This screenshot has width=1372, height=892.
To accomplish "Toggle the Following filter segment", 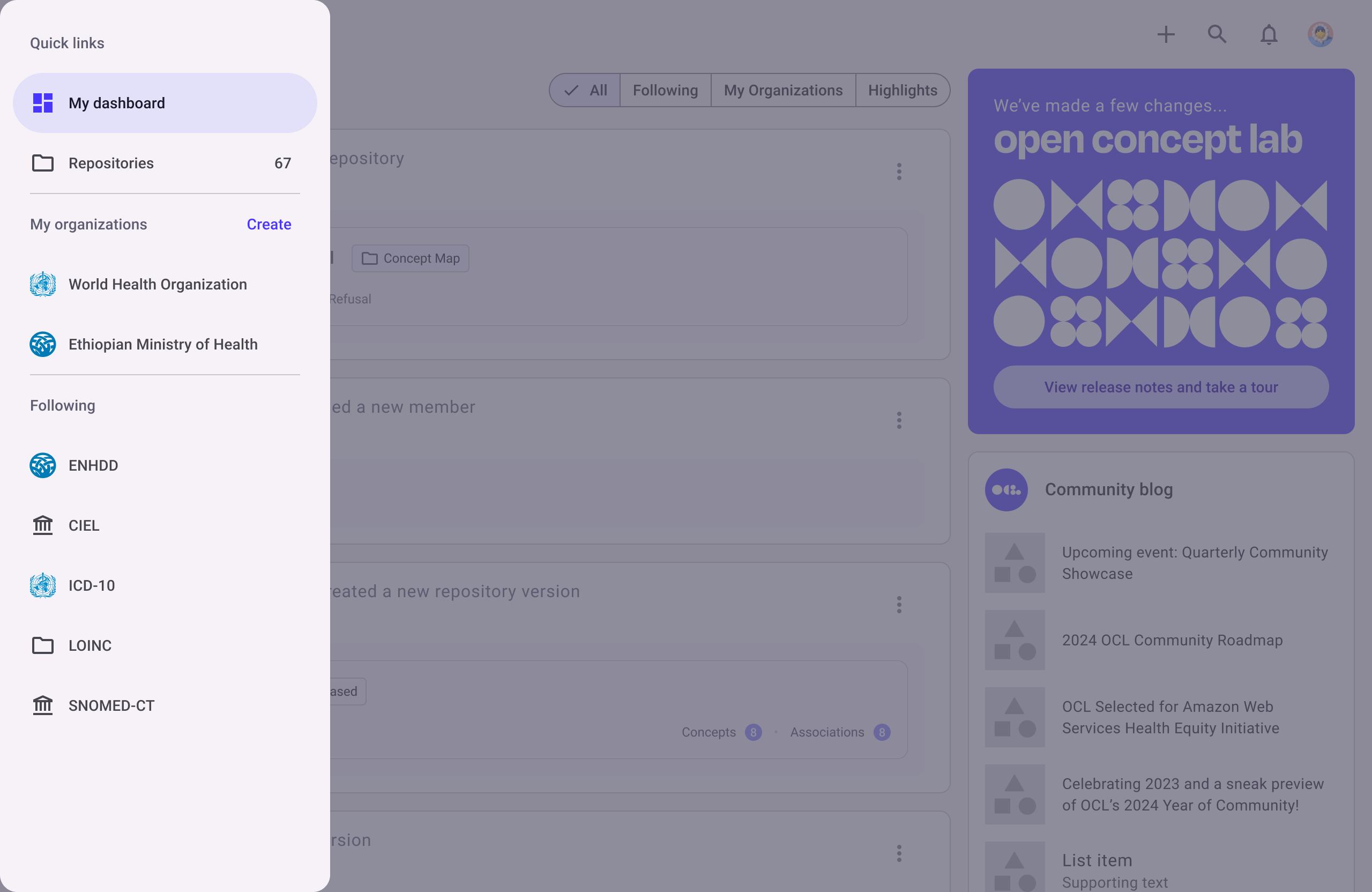I will [x=665, y=91].
